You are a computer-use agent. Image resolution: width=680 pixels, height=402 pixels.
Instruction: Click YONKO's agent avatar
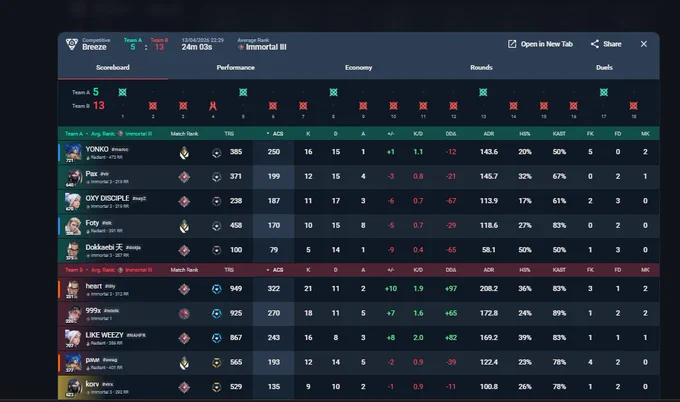coord(73,152)
